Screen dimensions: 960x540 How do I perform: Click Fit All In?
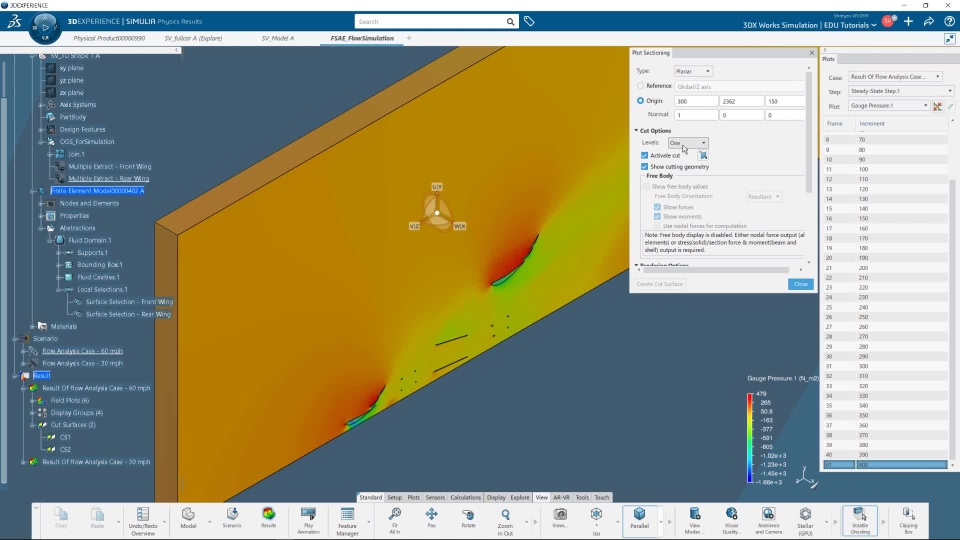[x=395, y=521]
